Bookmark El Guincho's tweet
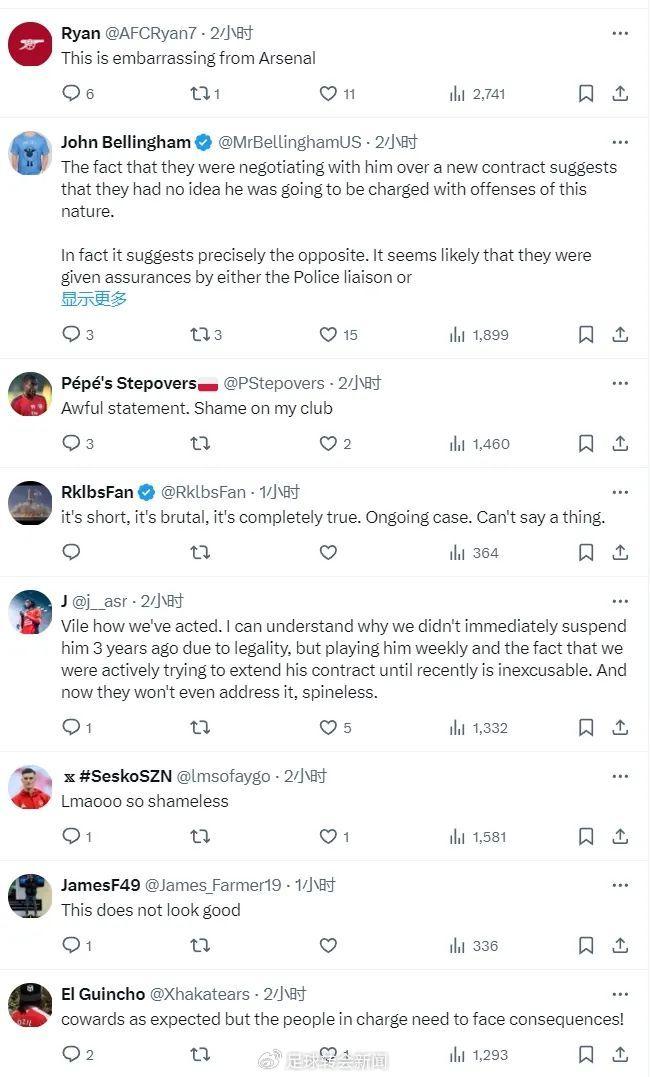Screen dimensions: 650x1077 tap(586, 1054)
